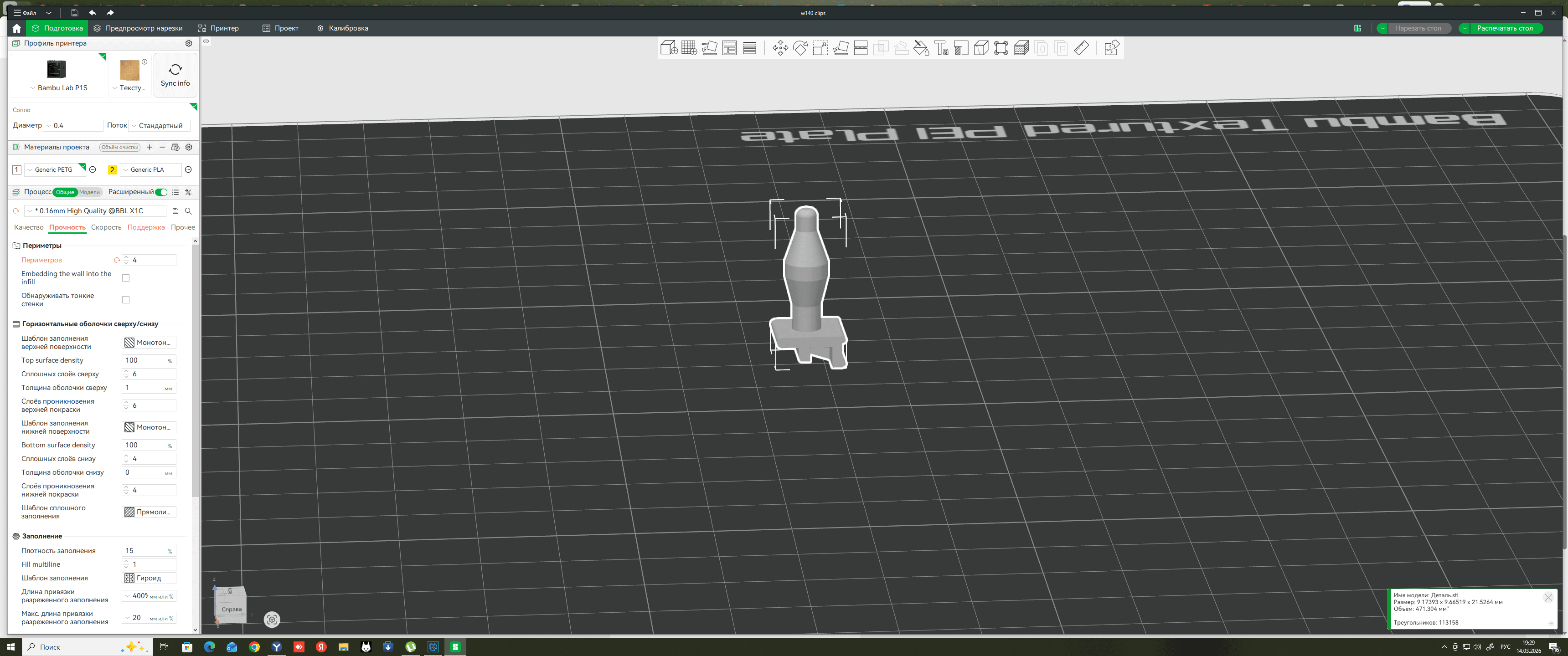Image resolution: width=1568 pixels, height=656 pixels.
Task: Click the Undo arrow in title bar
Action: (x=93, y=13)
